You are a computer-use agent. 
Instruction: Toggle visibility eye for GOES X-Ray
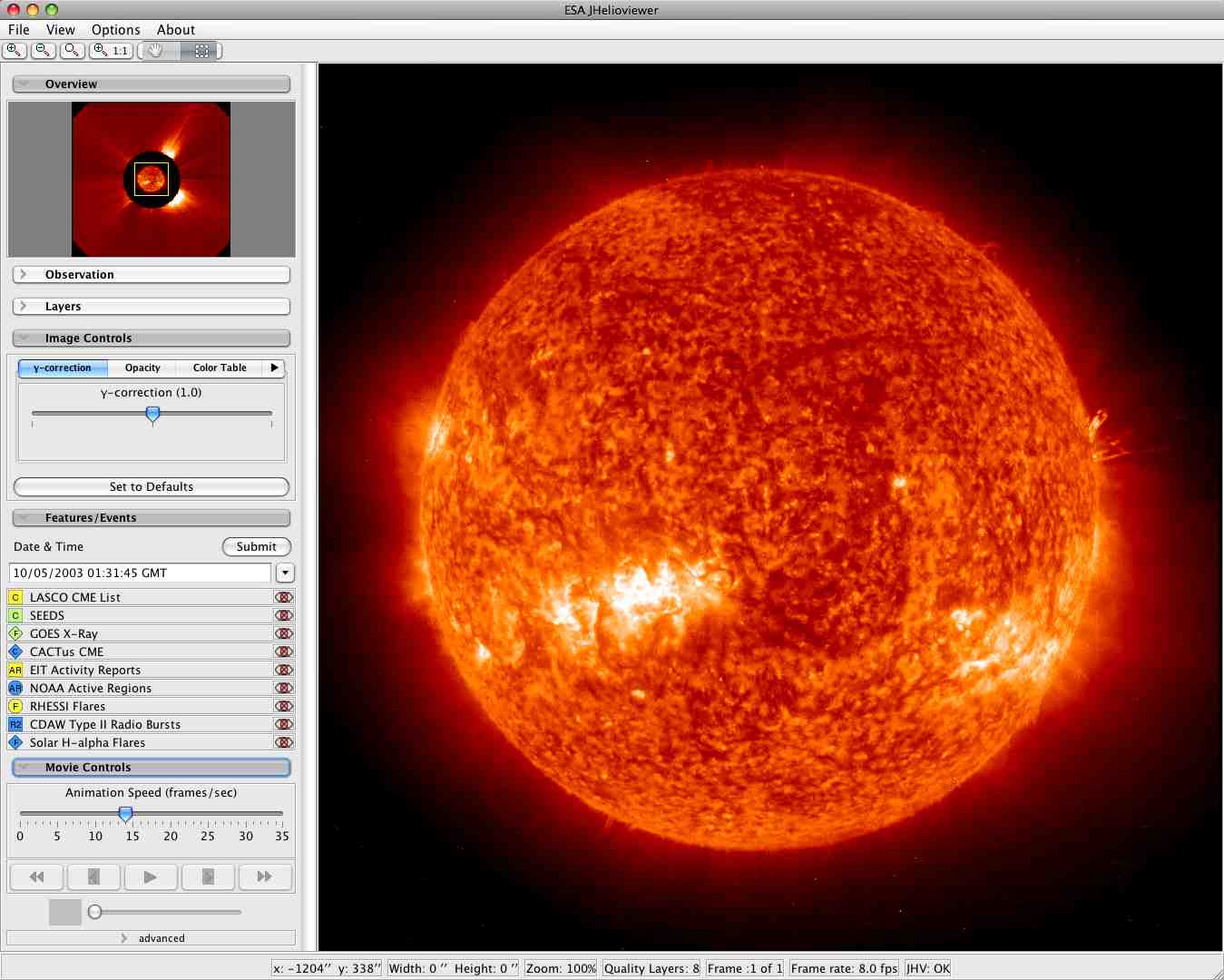coord(284,633)
